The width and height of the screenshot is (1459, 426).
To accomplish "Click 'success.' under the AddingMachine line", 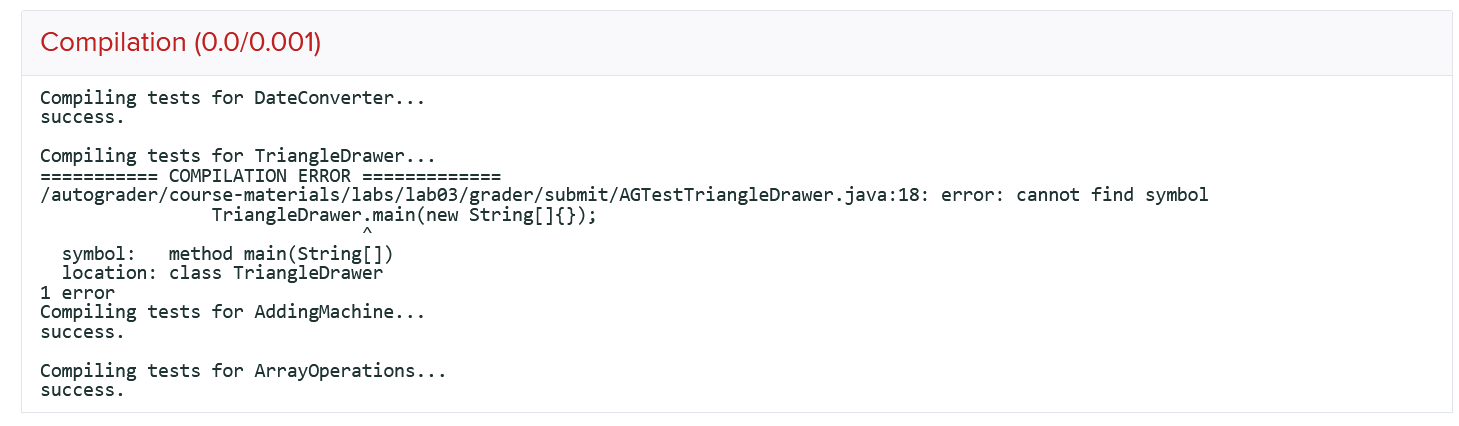I will point(82,332).
